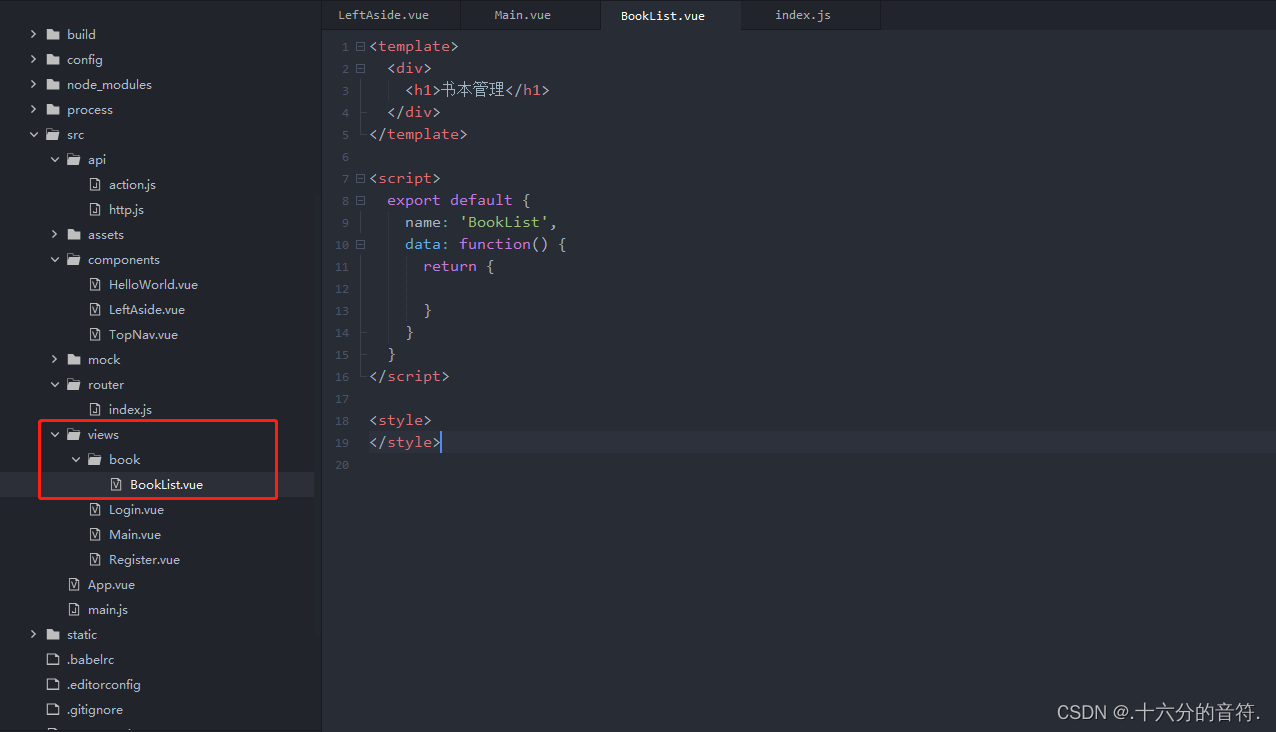Fold the div block on line 2

360,69
